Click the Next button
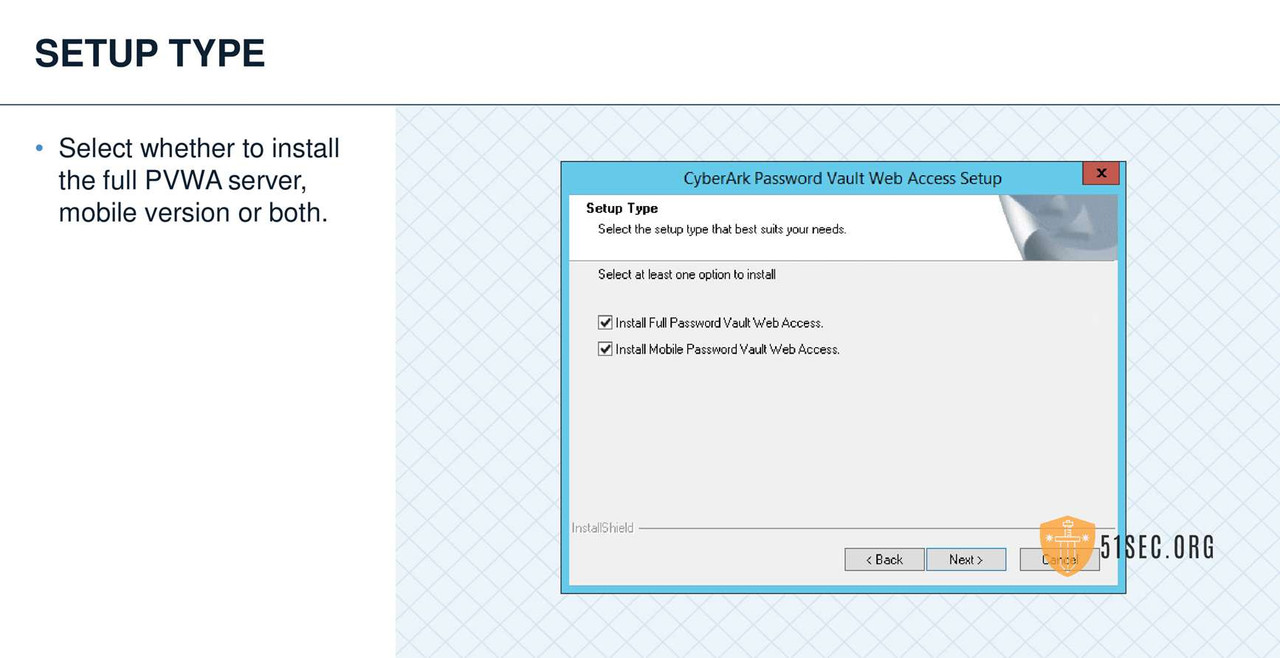Screen dimensions: 1280x658 [965, 560]
